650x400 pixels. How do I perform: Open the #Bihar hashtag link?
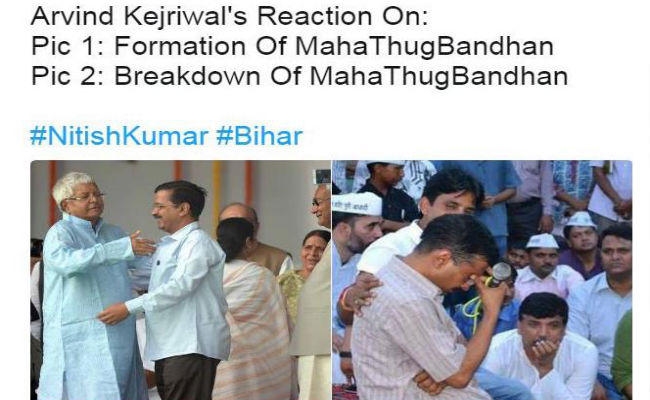(x=260, y=136)
